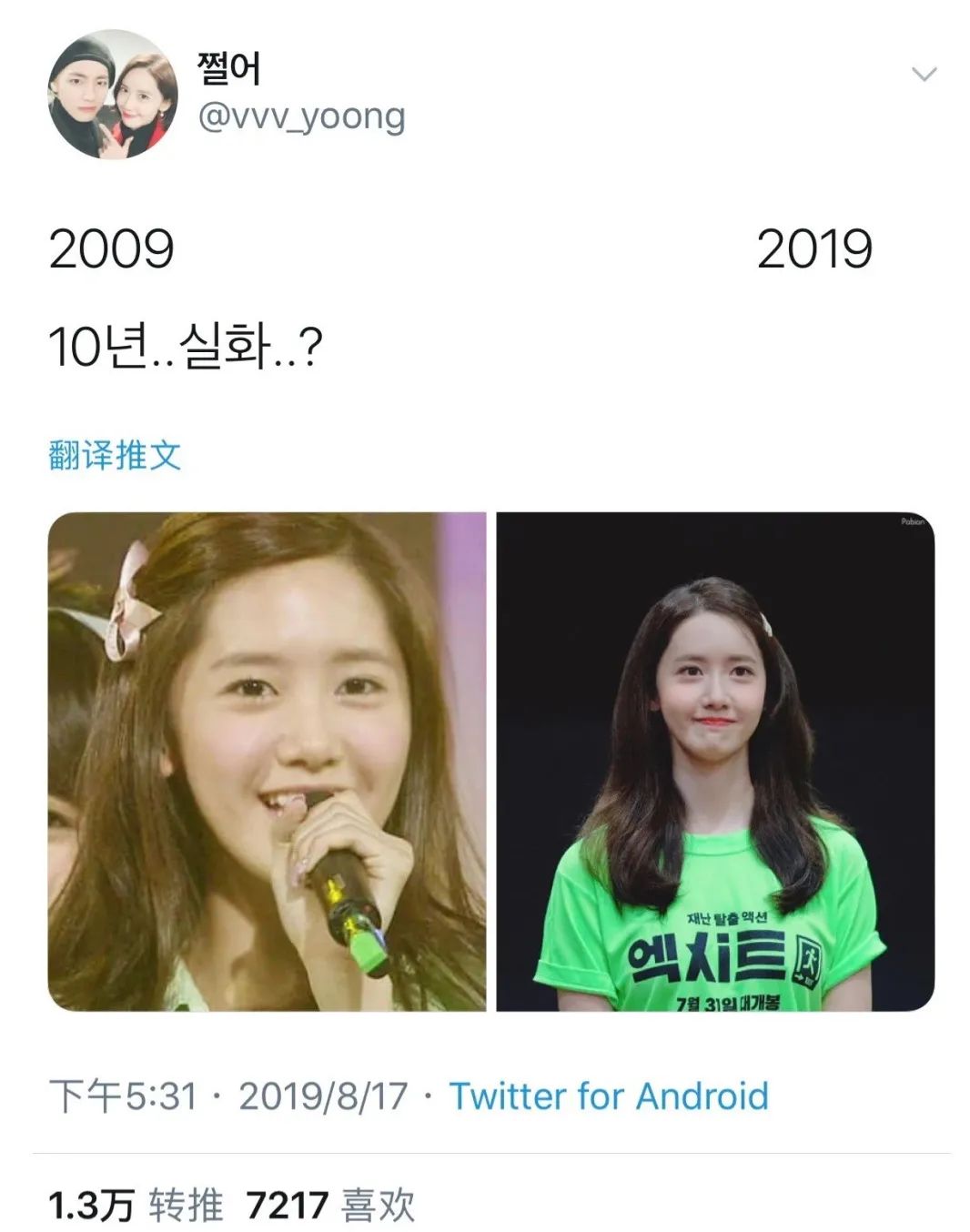The height and width of the screenshot is (1232, 970).
Task: Open the 2019 photo on the right
Action: coord(715,761)
